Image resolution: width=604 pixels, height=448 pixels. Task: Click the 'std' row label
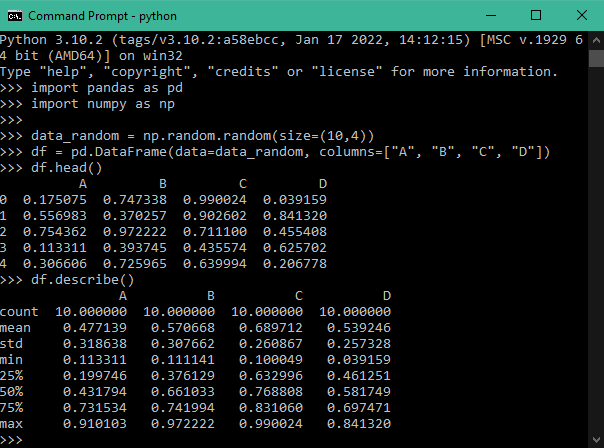click(x=13, y=343)
